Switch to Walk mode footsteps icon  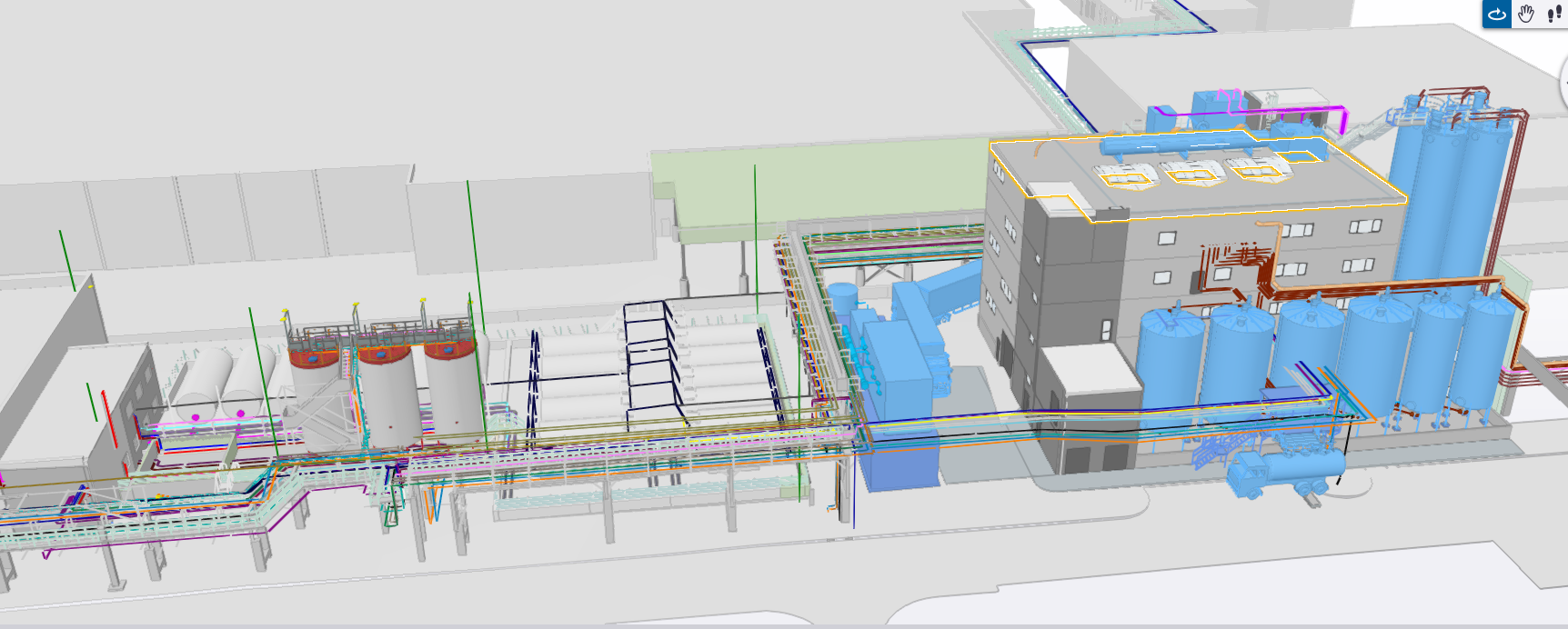click(x=1554, y=14)
